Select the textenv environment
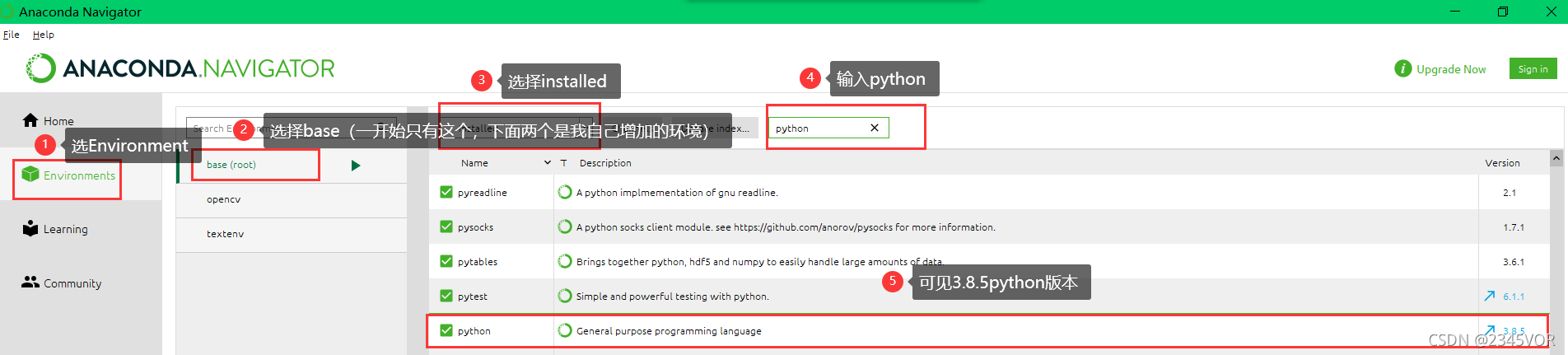The width and height of the screenshot is (1568, 355). (x=225, y=234)
